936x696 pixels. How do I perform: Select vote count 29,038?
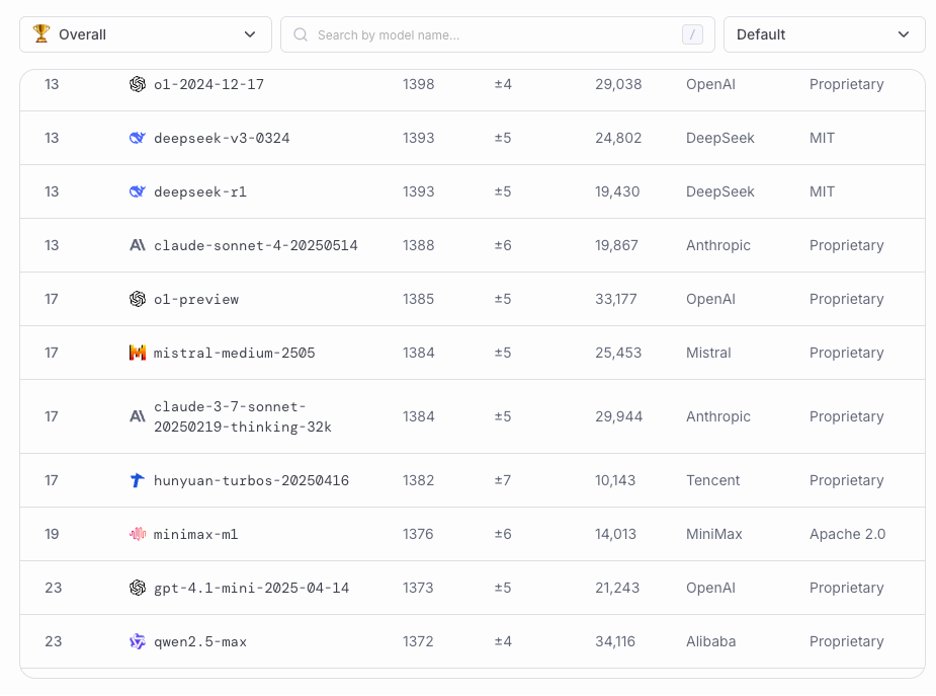pyautogui.click(x=618, y=84)
